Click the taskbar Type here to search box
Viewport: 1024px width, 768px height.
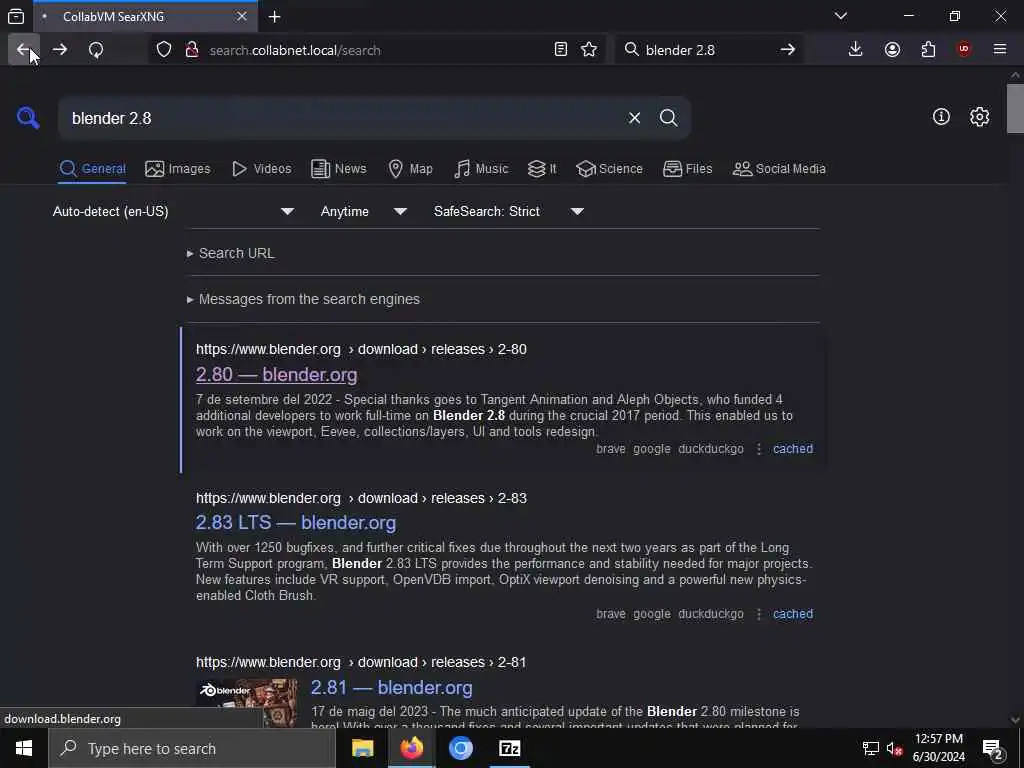(x=192, y=748)
